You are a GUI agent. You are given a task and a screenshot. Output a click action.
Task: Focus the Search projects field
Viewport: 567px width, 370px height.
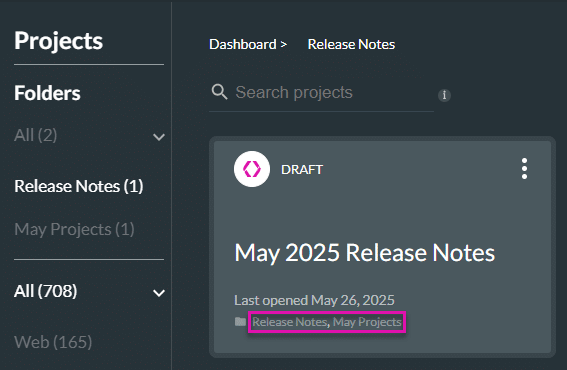click(321, 93)
